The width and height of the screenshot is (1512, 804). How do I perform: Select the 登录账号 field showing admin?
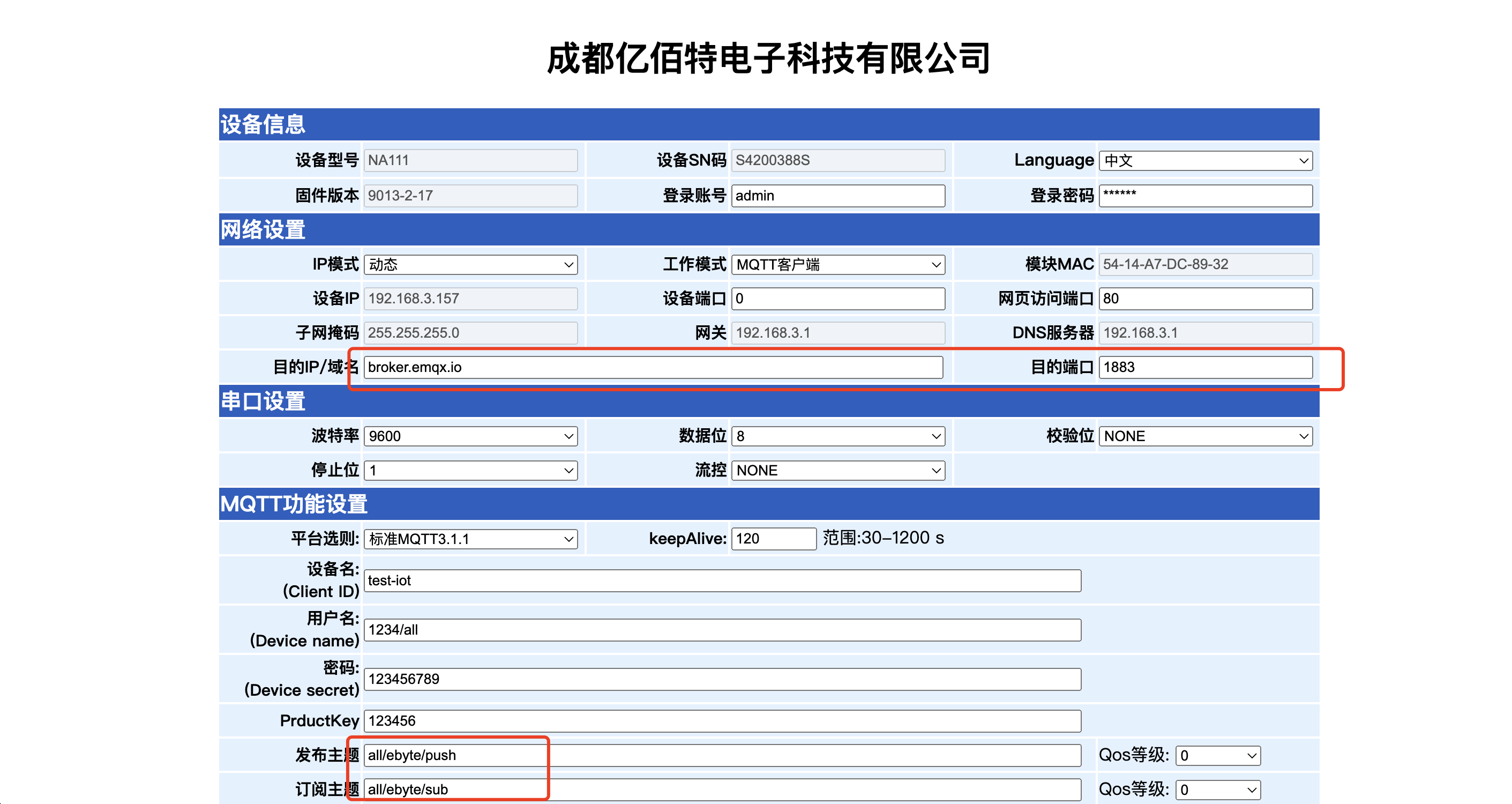point(838,196)
